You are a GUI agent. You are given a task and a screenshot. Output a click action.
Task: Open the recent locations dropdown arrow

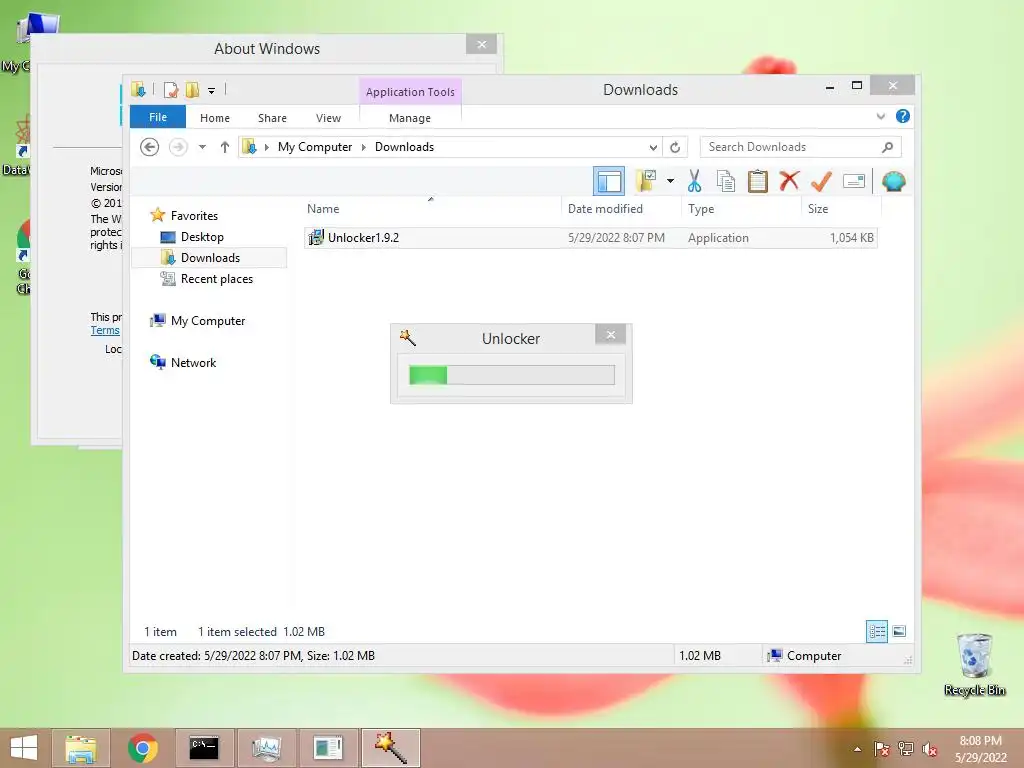pyautogui.click(x=202, y=147)
